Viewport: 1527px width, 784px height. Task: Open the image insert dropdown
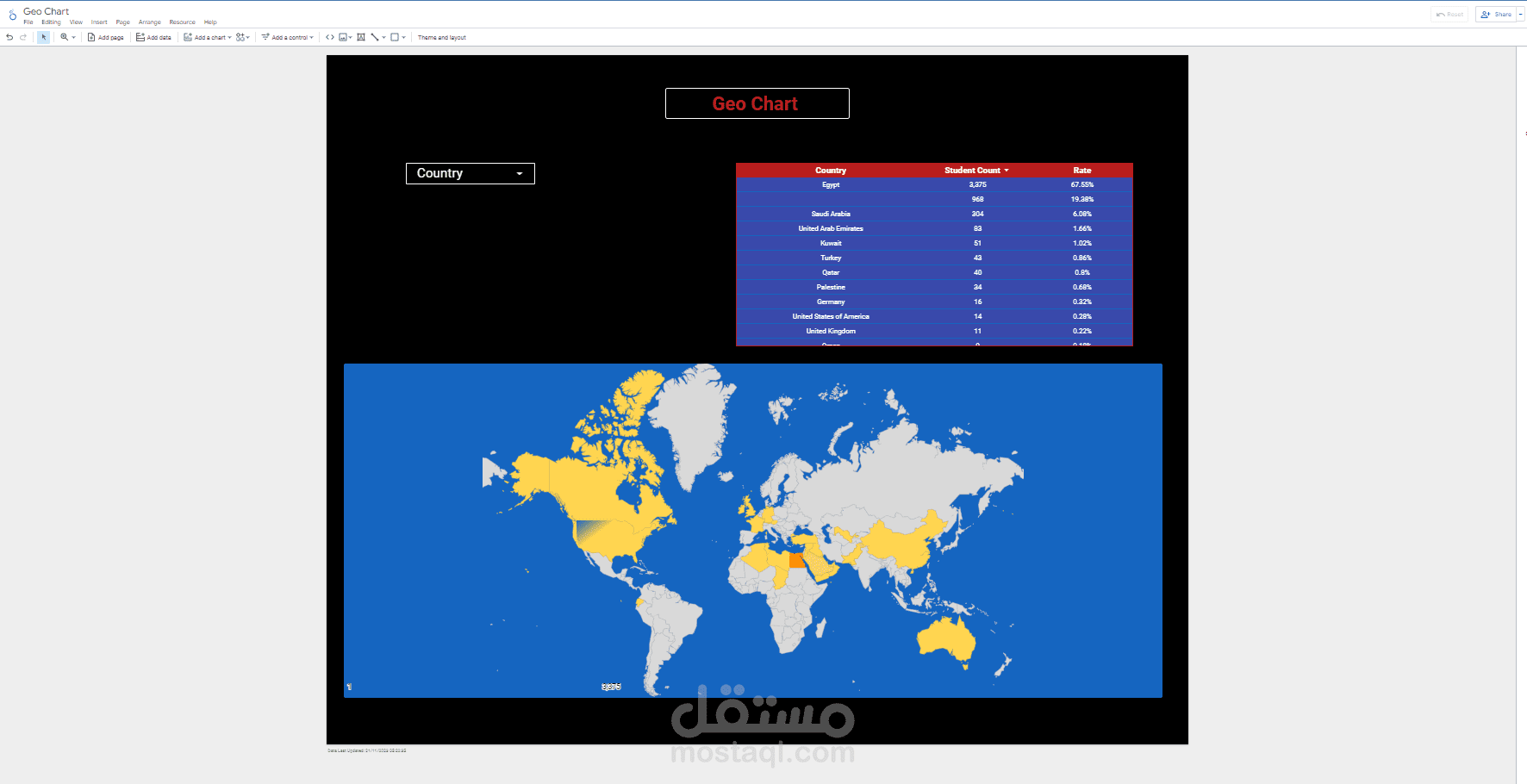coord(346,37)
